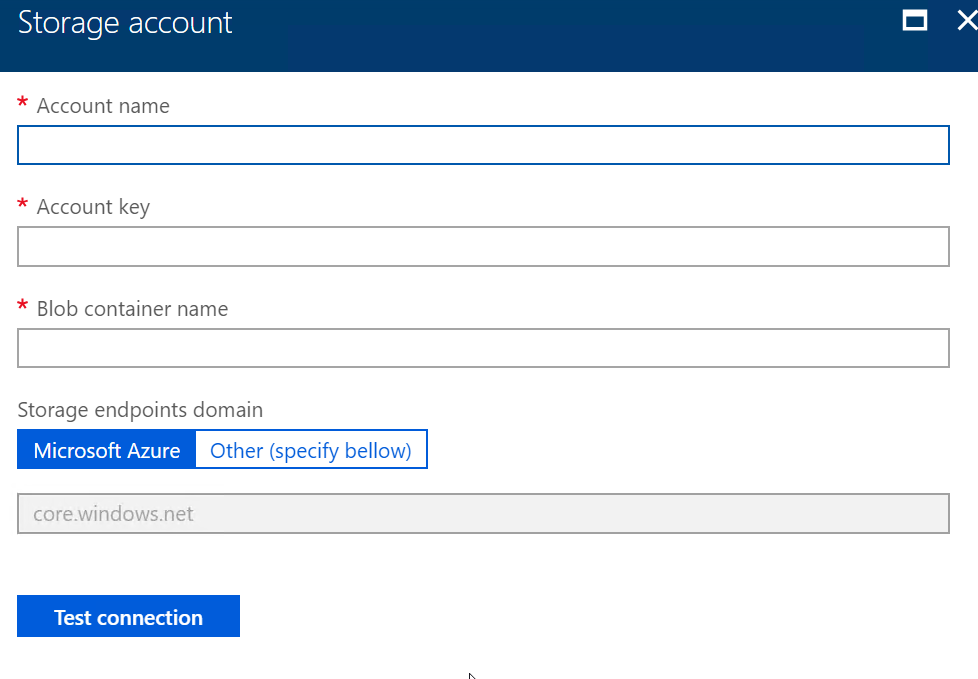This screenshot has width=978, height=679.
Task: Click empty panel area beside Test connection
Action: click(593, 616)
